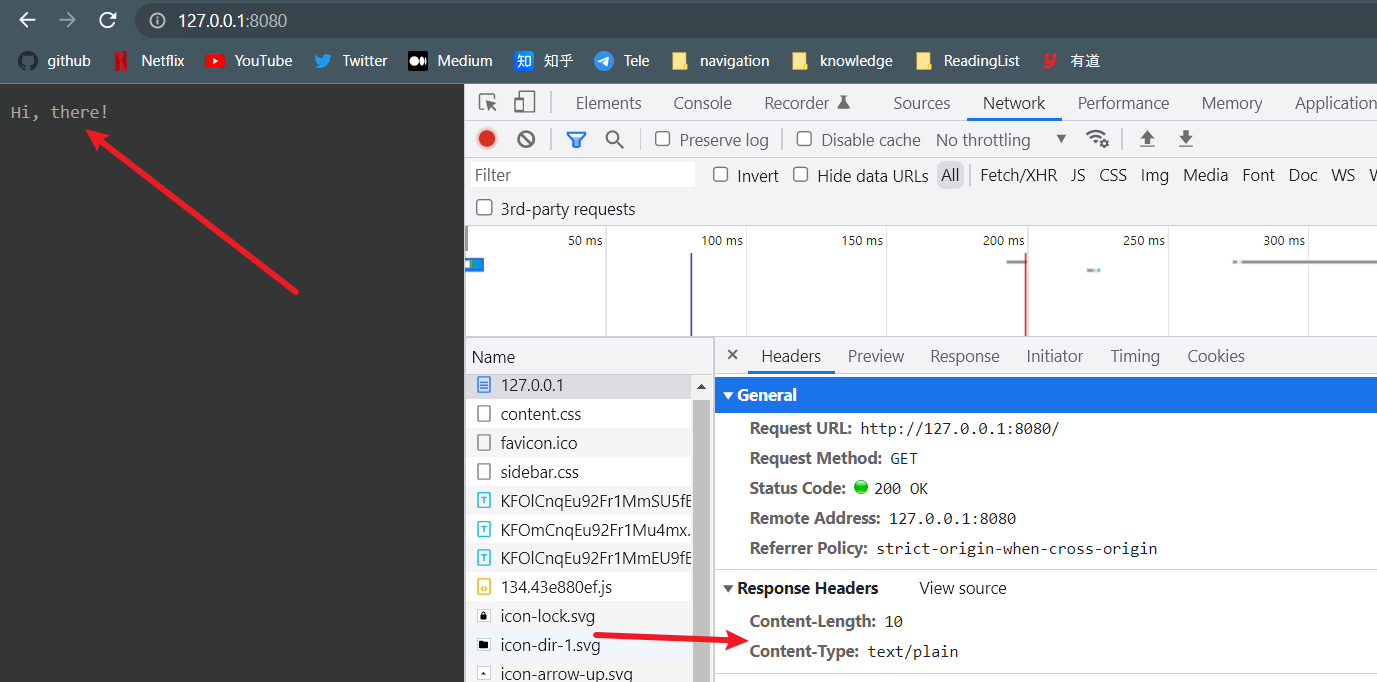Filter requests by Fetch/XHR

point(1018,175)
